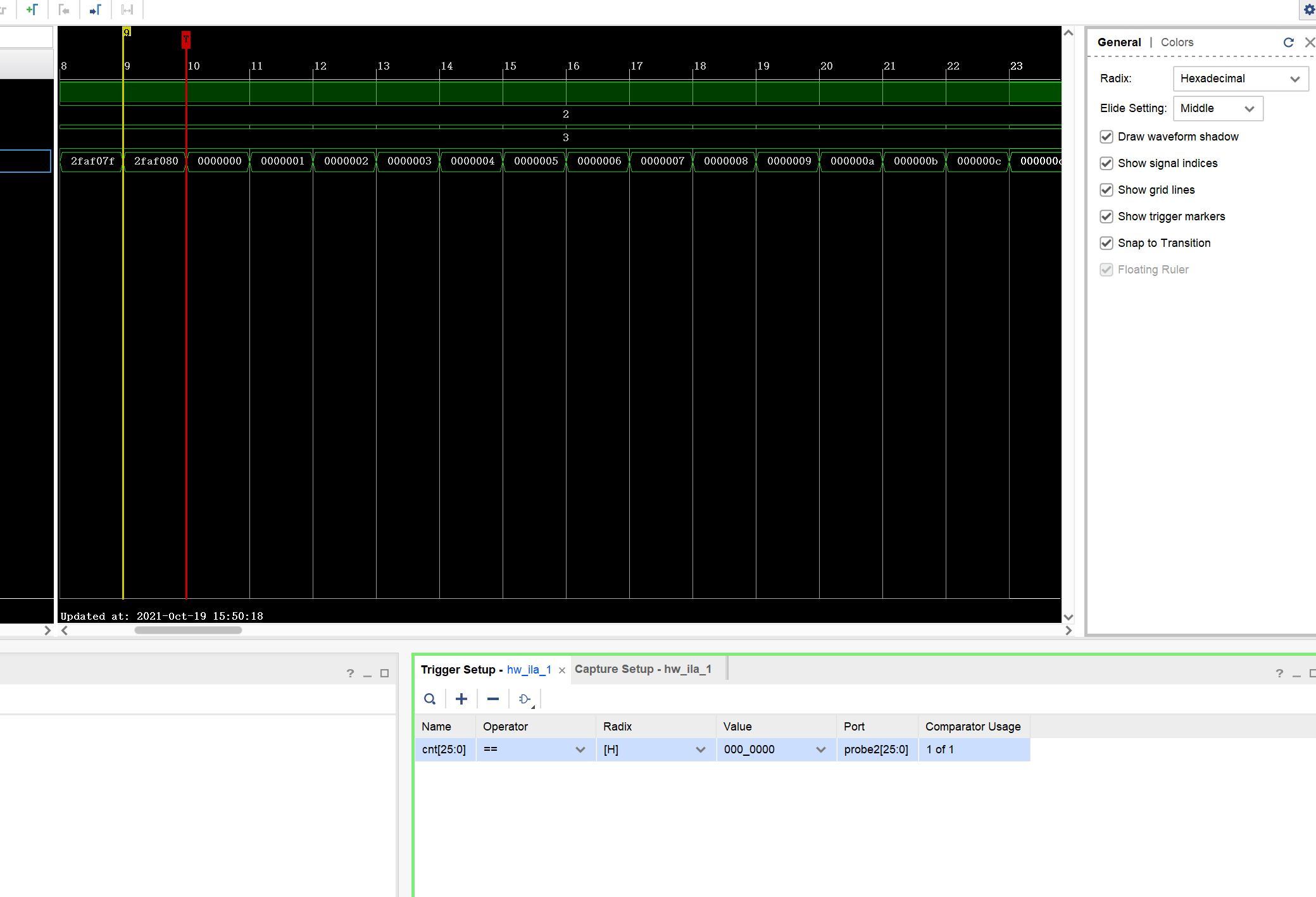Viewport: 1316px width, 897px height.
Task: Open the Colors tab in settings
Action: click(x=1176, y=42)
